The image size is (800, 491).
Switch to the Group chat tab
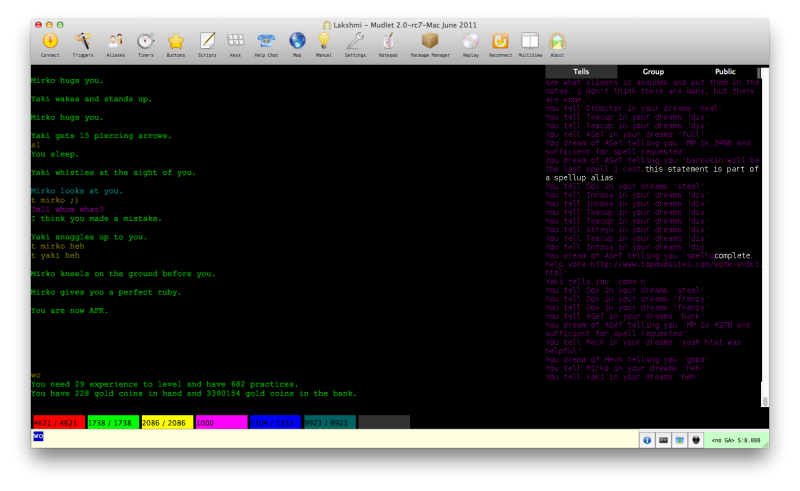click(x=653, y=72)
